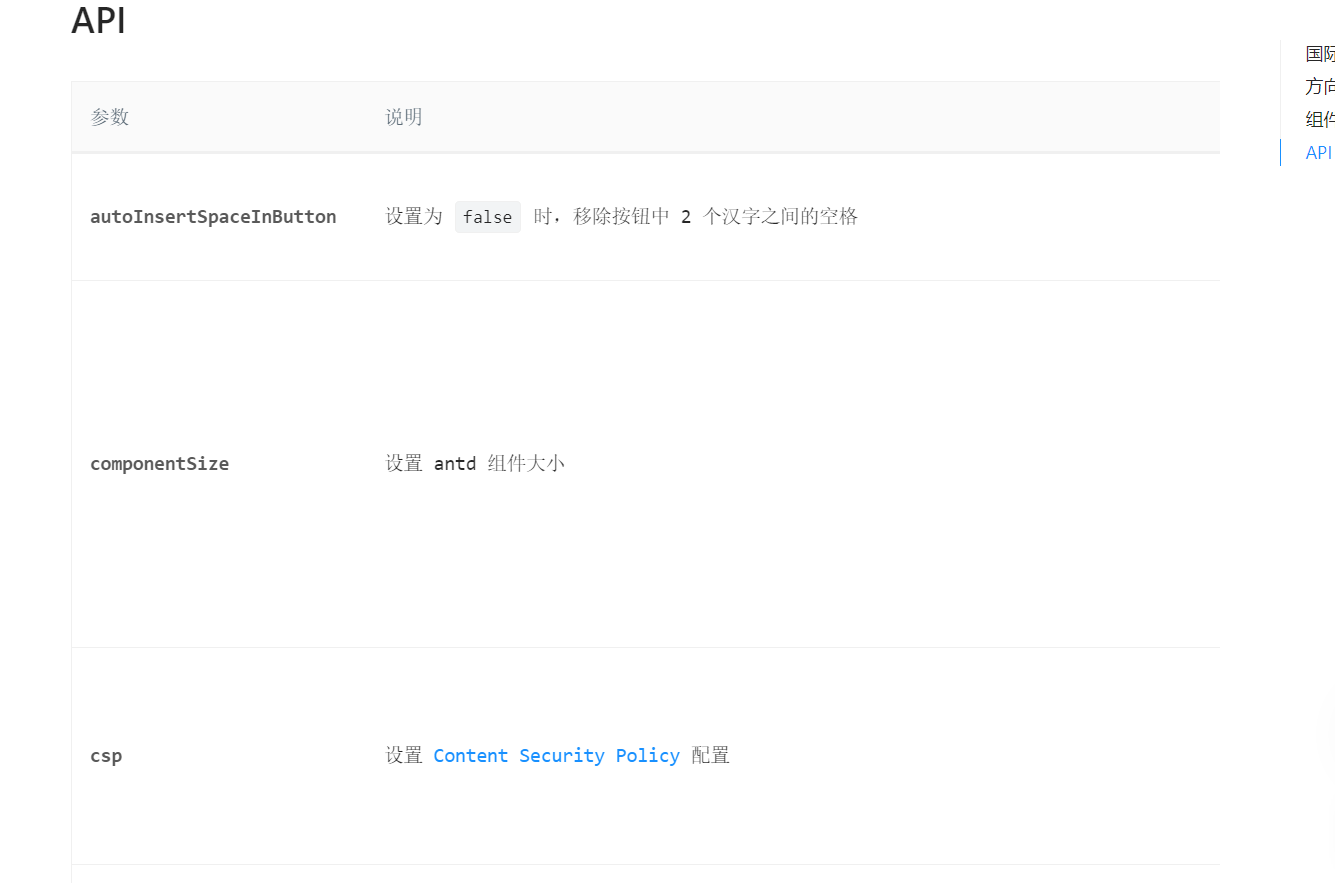Open the Content Security Policy link
This screenshot has width=1335, height=883.
pos(556,756)
